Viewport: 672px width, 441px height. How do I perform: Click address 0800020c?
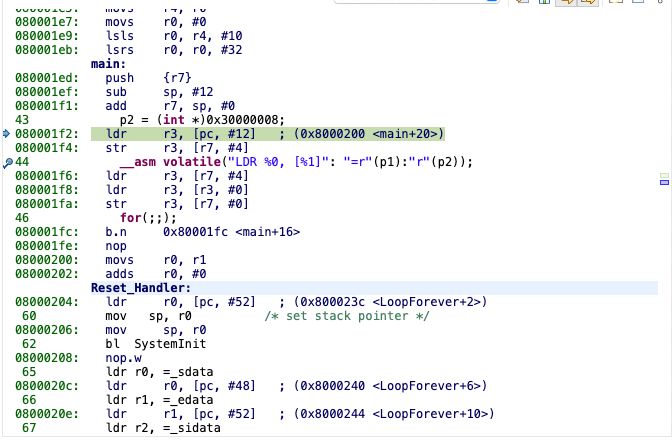pyautogui.click(x=47, y=386)
